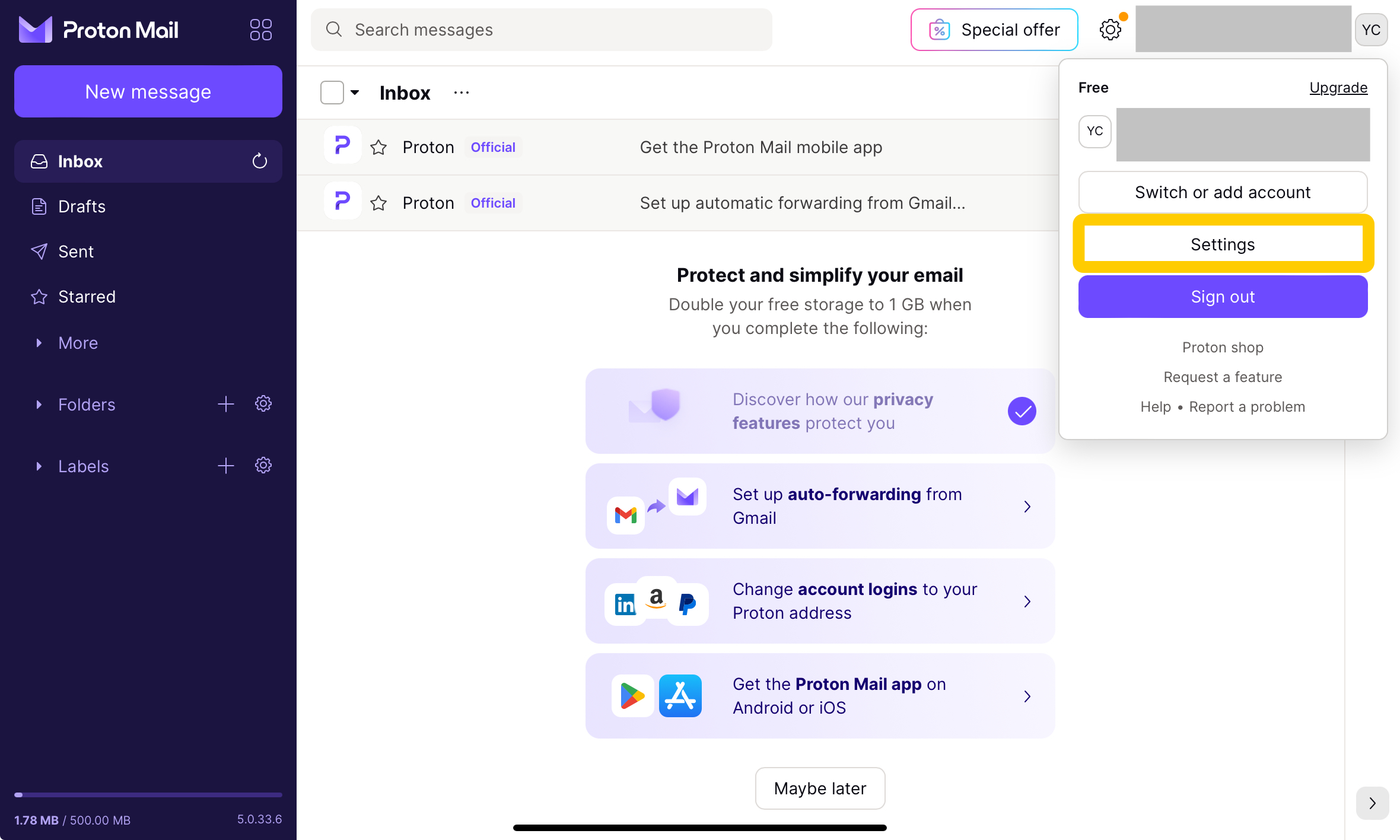Screen dimensions: 1400x840
Task: Choose Settings from the account menu
Action: coord(1223,244)
